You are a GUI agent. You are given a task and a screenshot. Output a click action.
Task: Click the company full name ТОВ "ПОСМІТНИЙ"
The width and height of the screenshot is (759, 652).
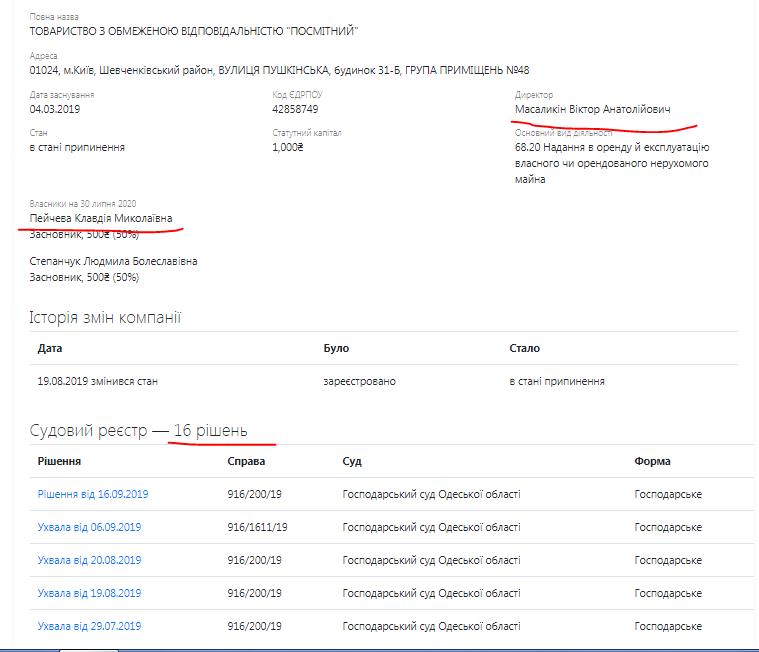click(x=194, y=31)
